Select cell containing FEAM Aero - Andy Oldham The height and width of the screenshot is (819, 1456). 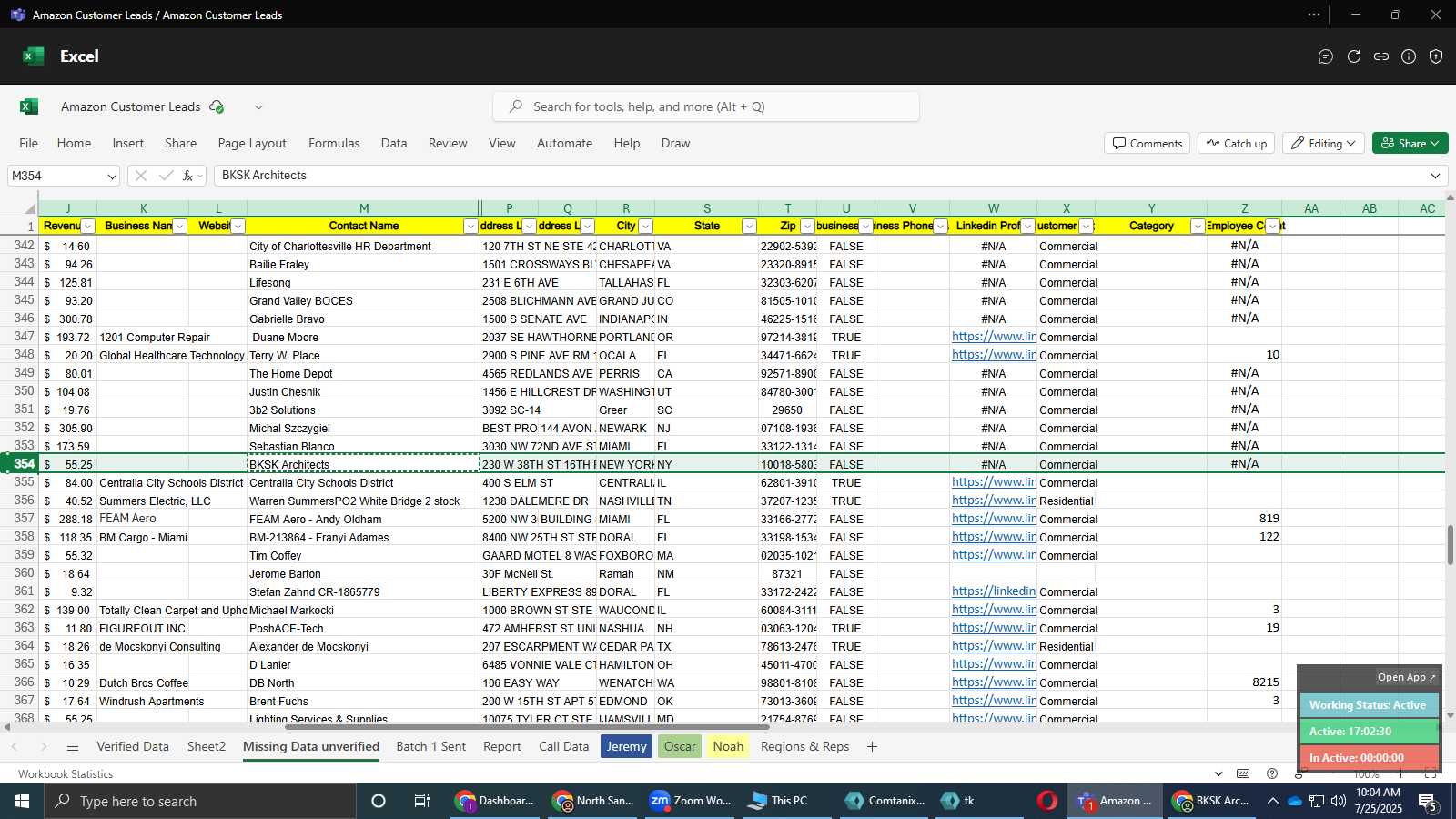[363, 519]
